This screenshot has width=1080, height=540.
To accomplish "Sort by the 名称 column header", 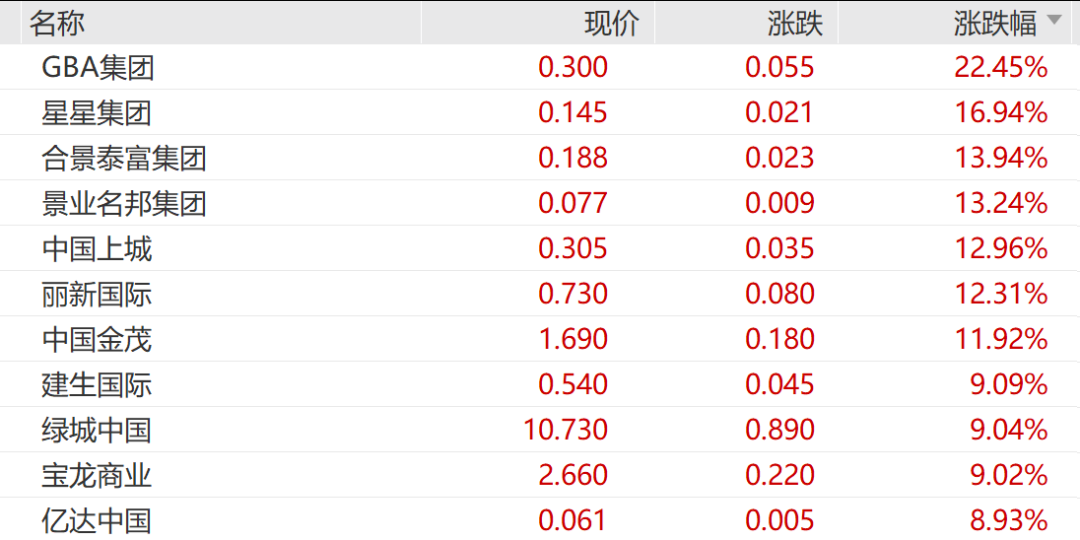I will click(x=57, y=22).
